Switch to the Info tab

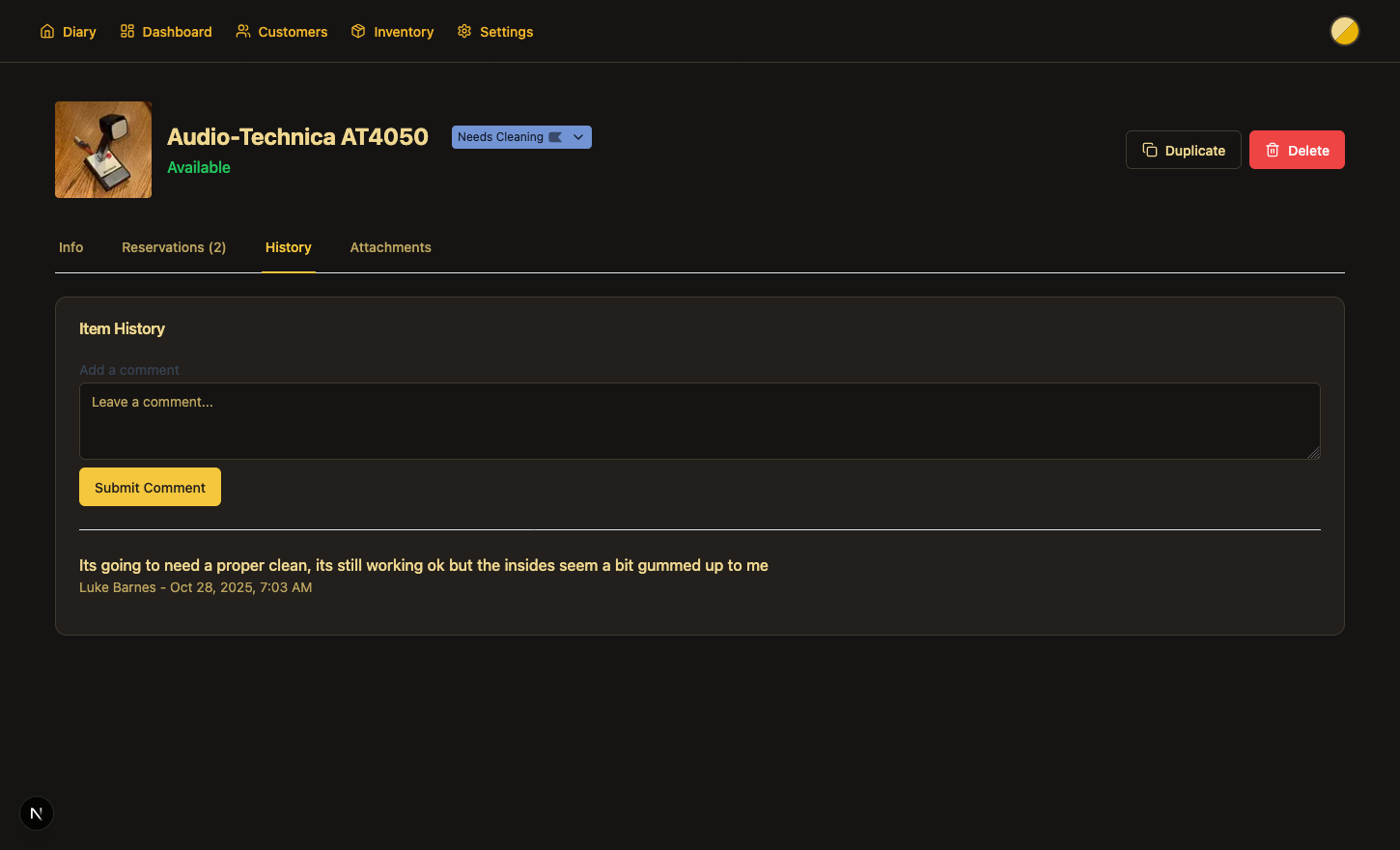(x=70, y=247)
